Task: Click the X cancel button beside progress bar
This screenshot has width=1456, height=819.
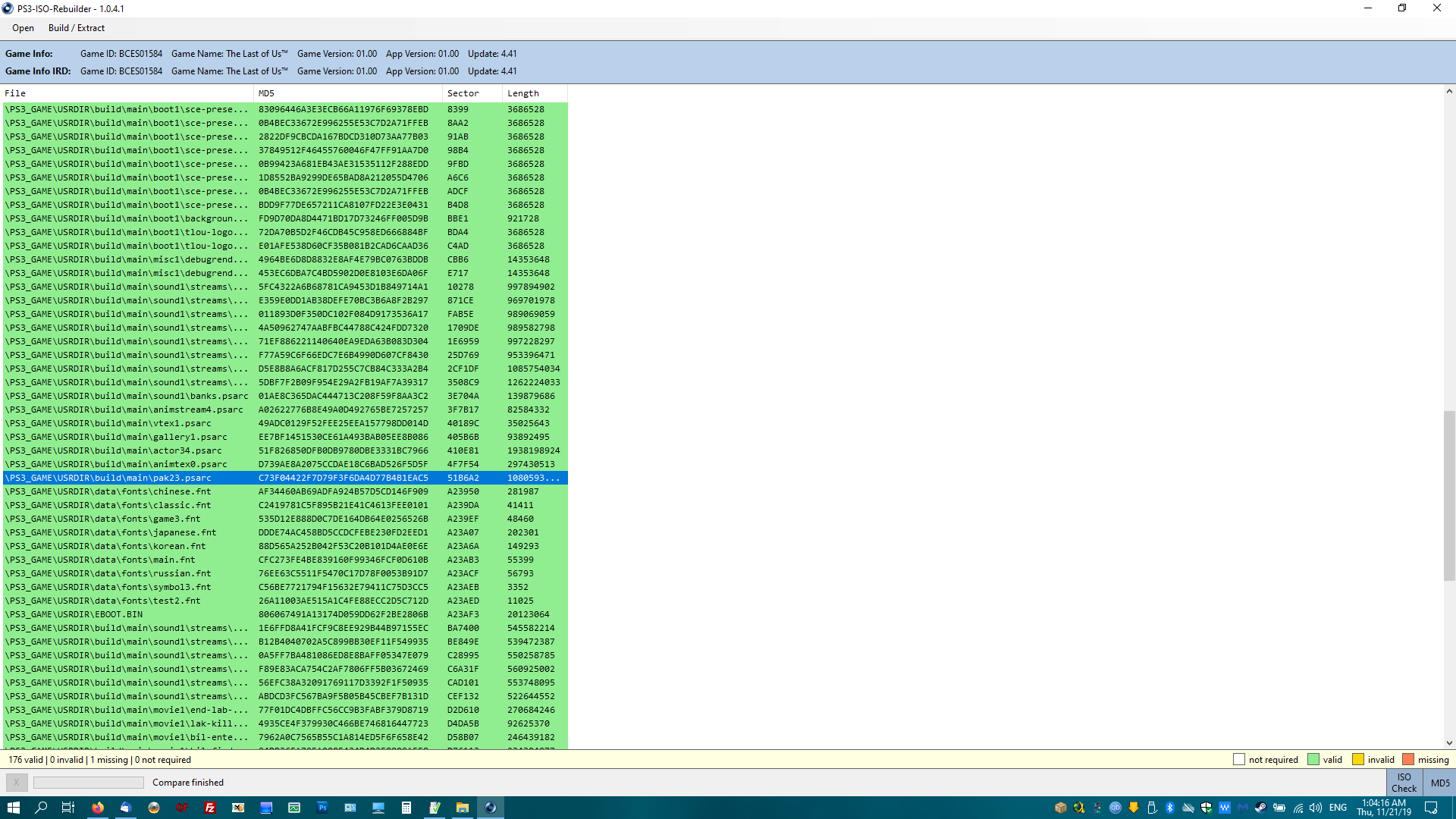Action: point(17,783)
